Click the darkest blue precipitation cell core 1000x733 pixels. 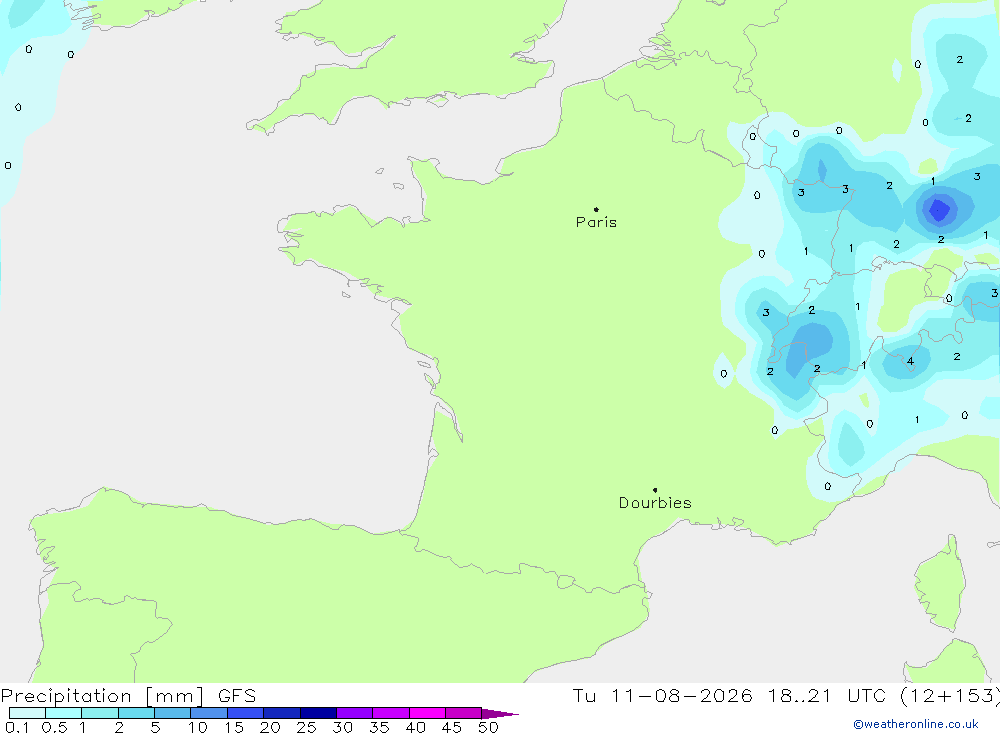point(939,209)
